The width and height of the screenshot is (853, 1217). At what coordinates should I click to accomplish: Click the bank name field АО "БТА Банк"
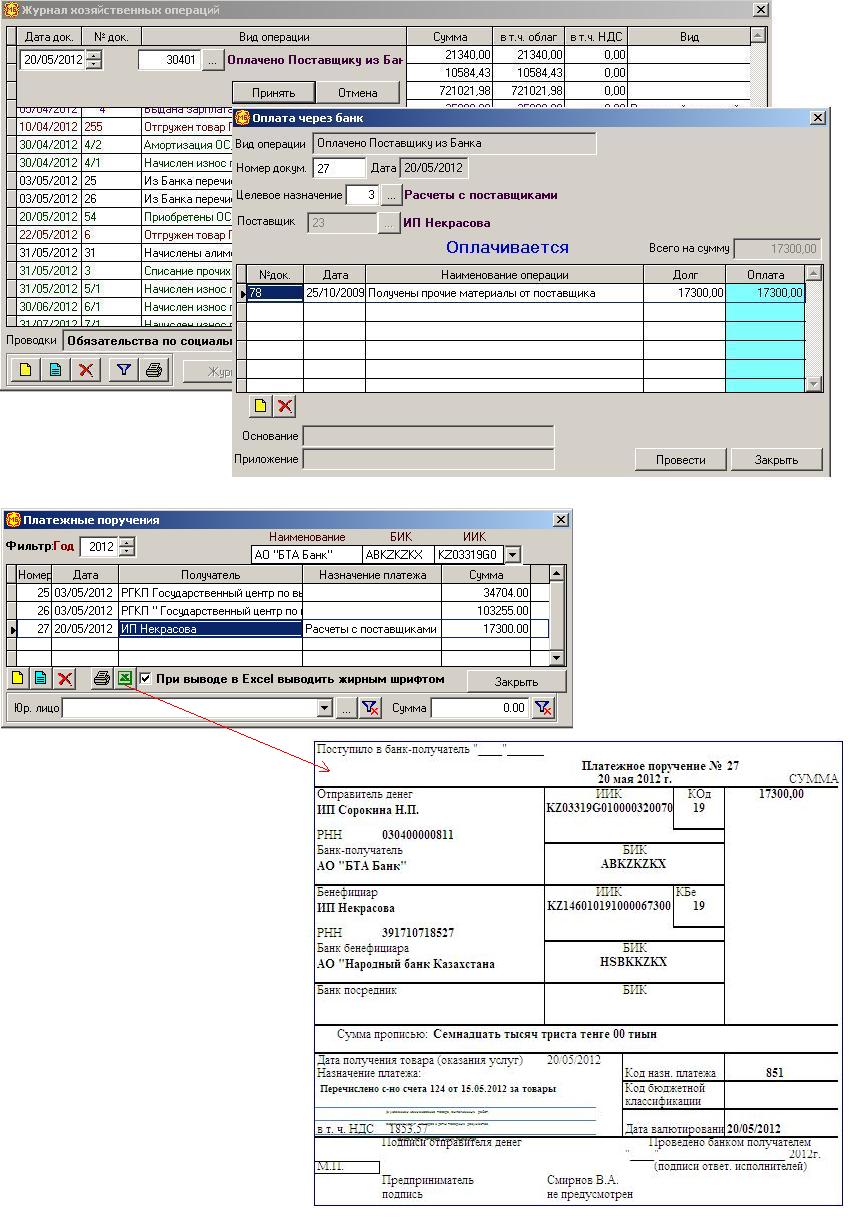coord(305,554)
